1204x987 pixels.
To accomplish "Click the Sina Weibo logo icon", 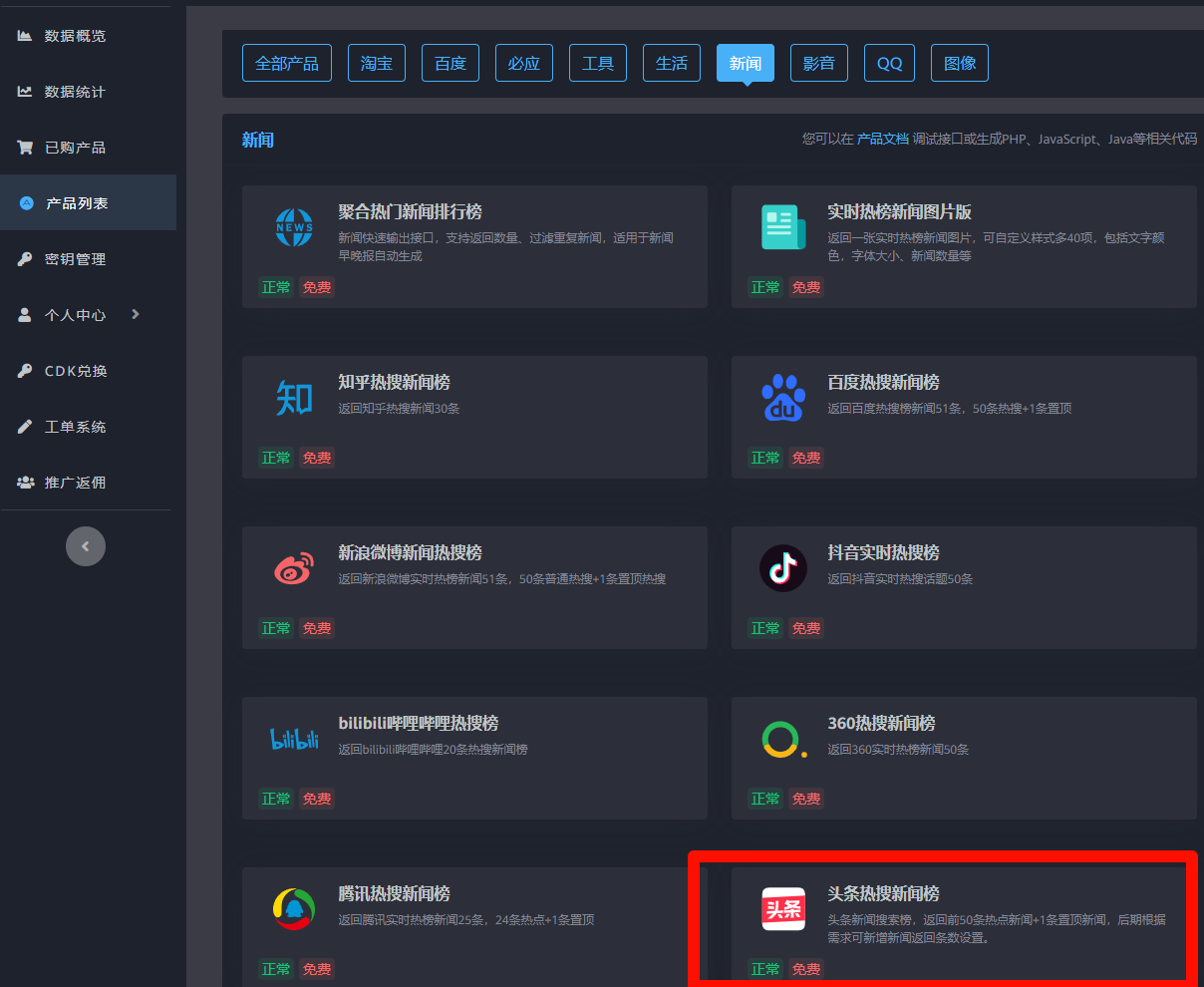I will (x=294, y=568).
